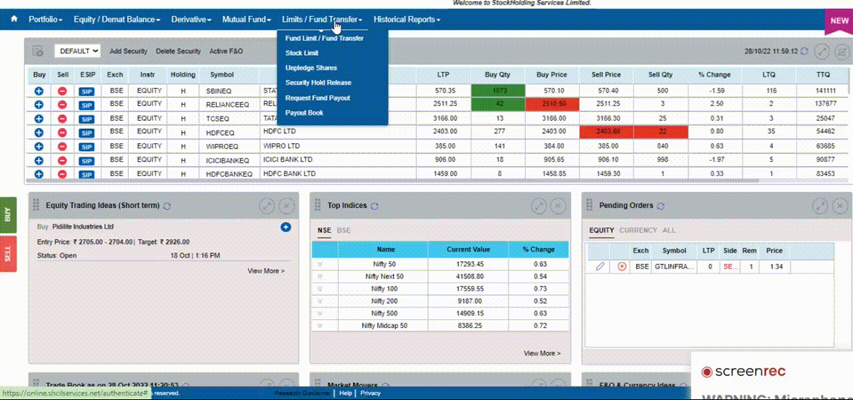Viewport: 853px width, 400px height.
Task: Click SIP icon for TCSEQ row
Action: click(x=87, y=118)
